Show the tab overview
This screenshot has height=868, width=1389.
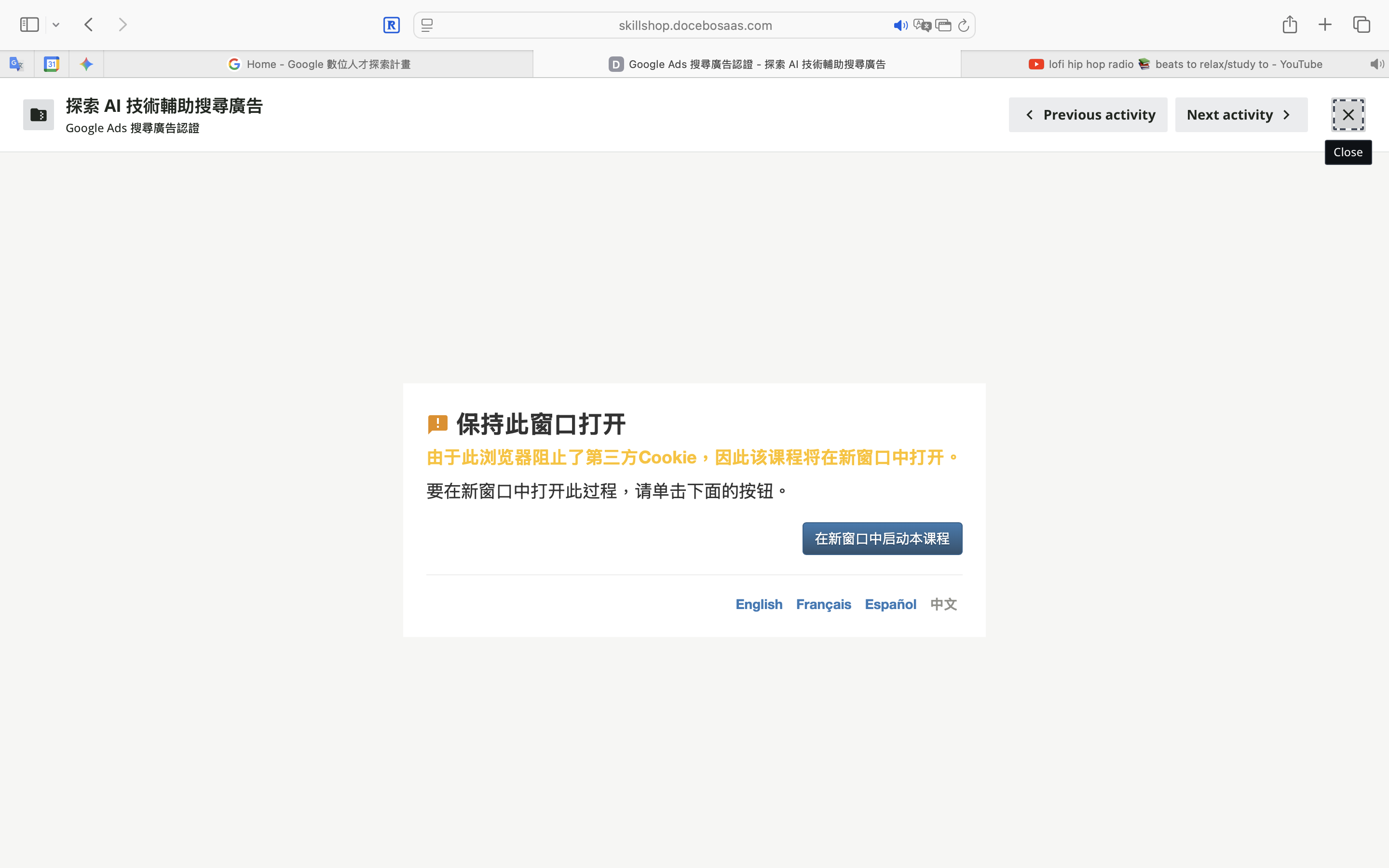coord(1362,25)
